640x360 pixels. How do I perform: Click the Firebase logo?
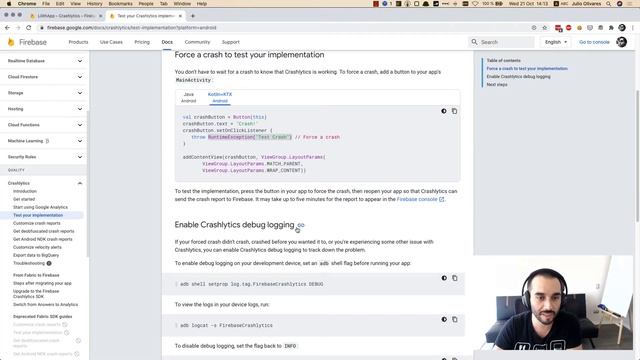(27, 42)
